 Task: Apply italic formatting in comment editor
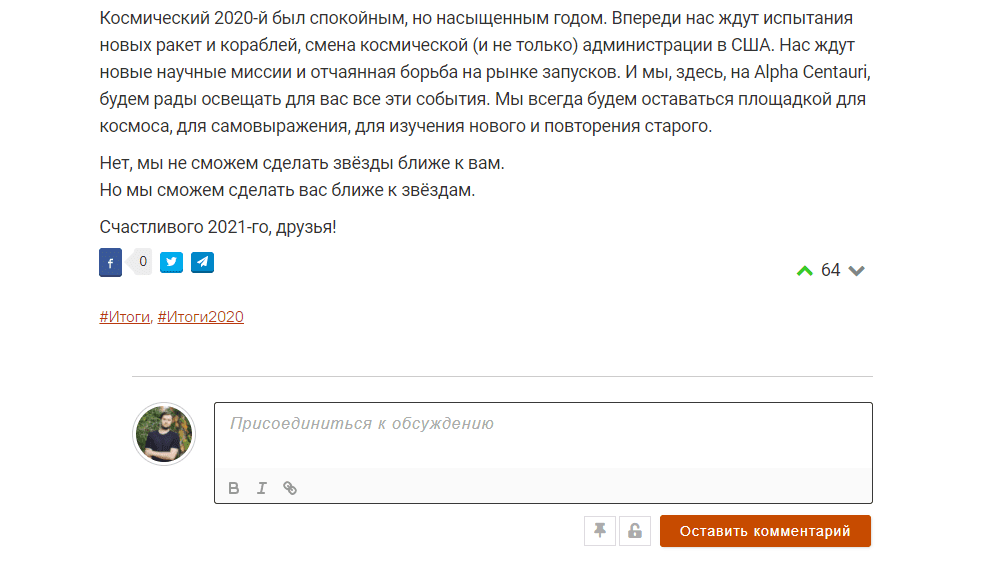[x=262, y=488]
